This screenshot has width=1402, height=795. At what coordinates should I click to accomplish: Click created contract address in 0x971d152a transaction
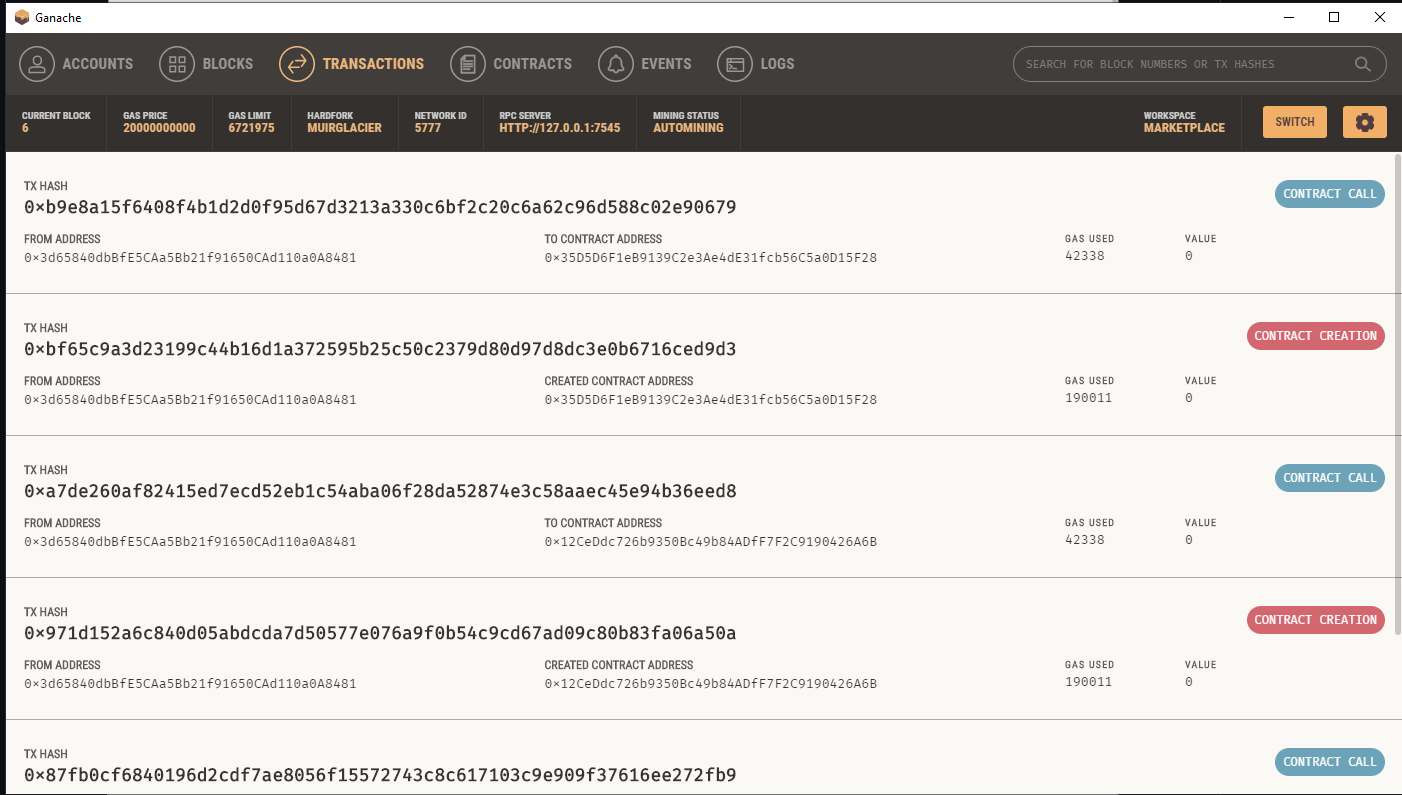710,684
